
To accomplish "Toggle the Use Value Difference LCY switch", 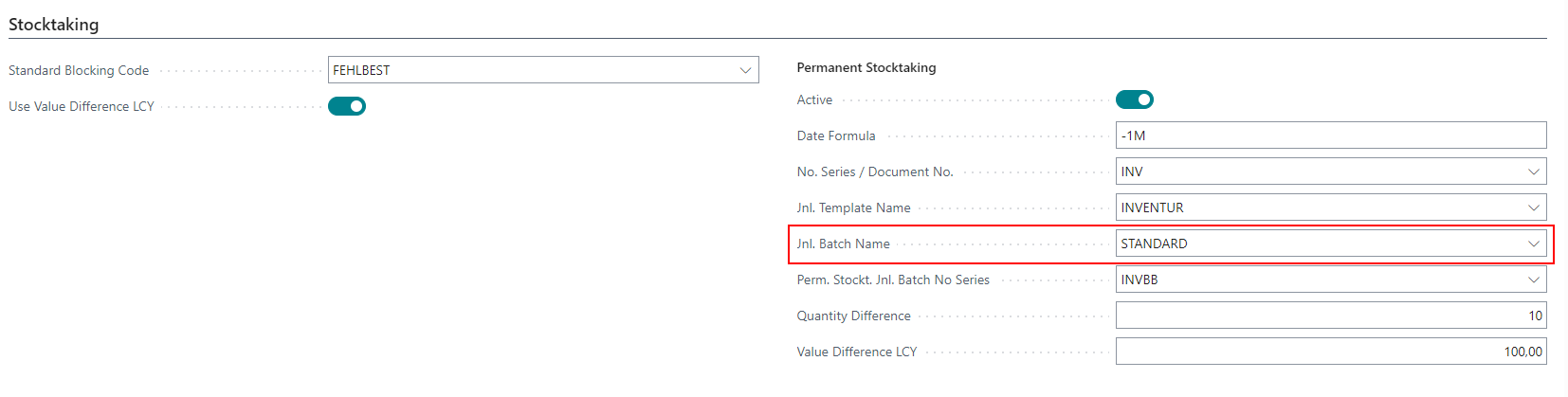I will (x=347, y=106).
